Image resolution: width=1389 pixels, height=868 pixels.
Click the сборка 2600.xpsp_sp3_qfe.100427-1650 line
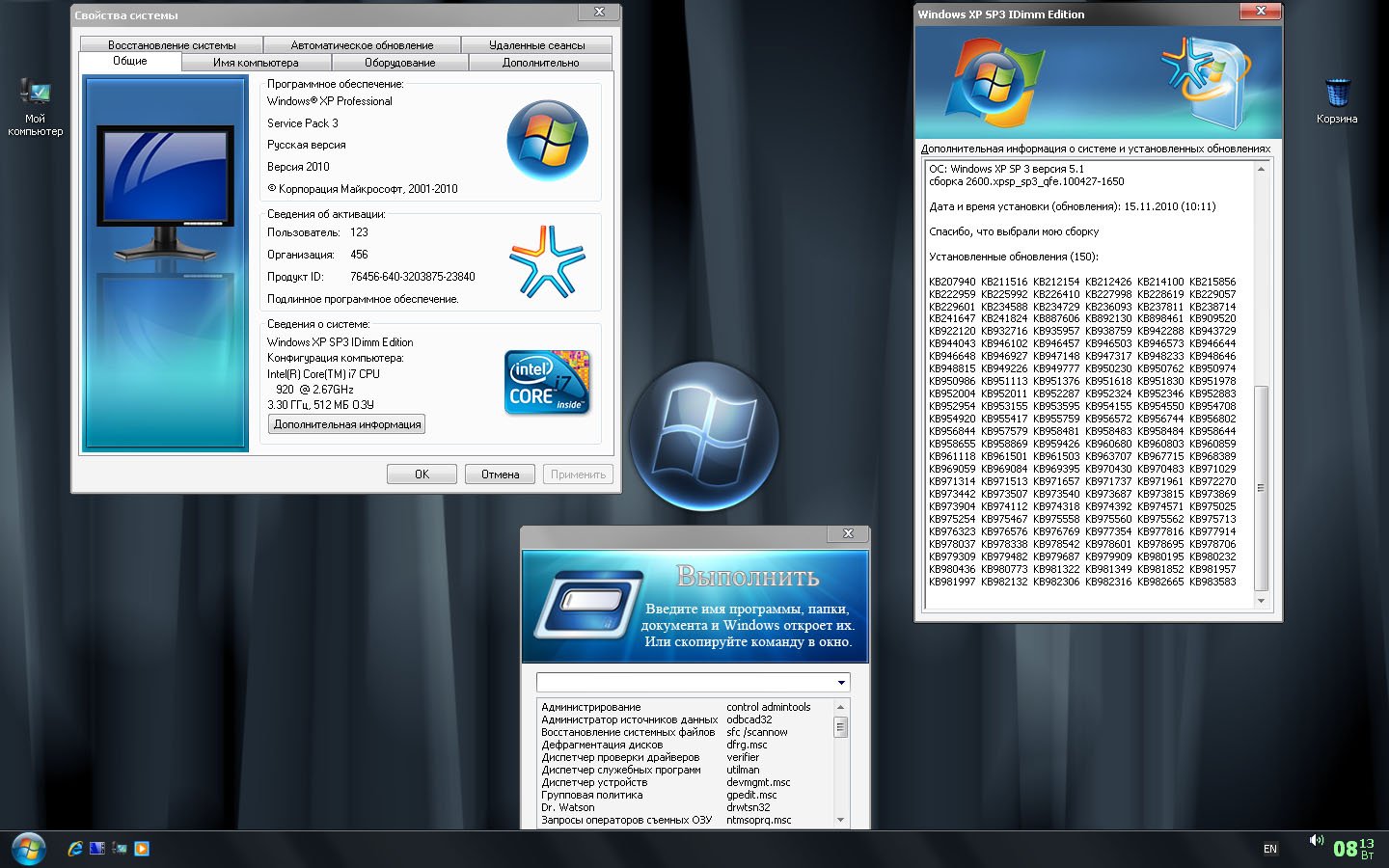pos(1026,181)
